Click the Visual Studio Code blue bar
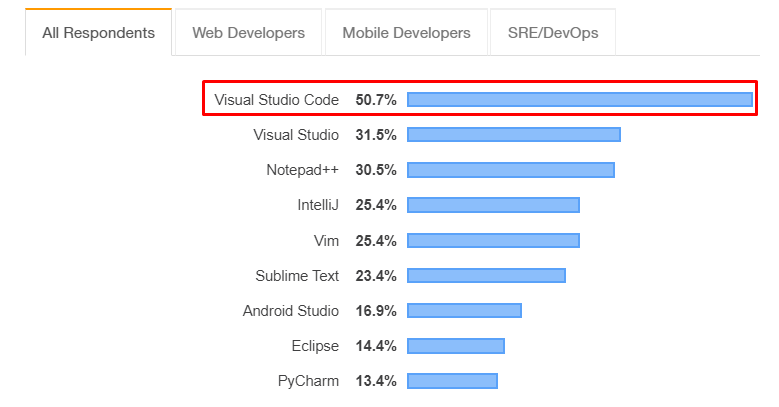The height and width of the screenshot is (407, 779). (x=579, y=99)
